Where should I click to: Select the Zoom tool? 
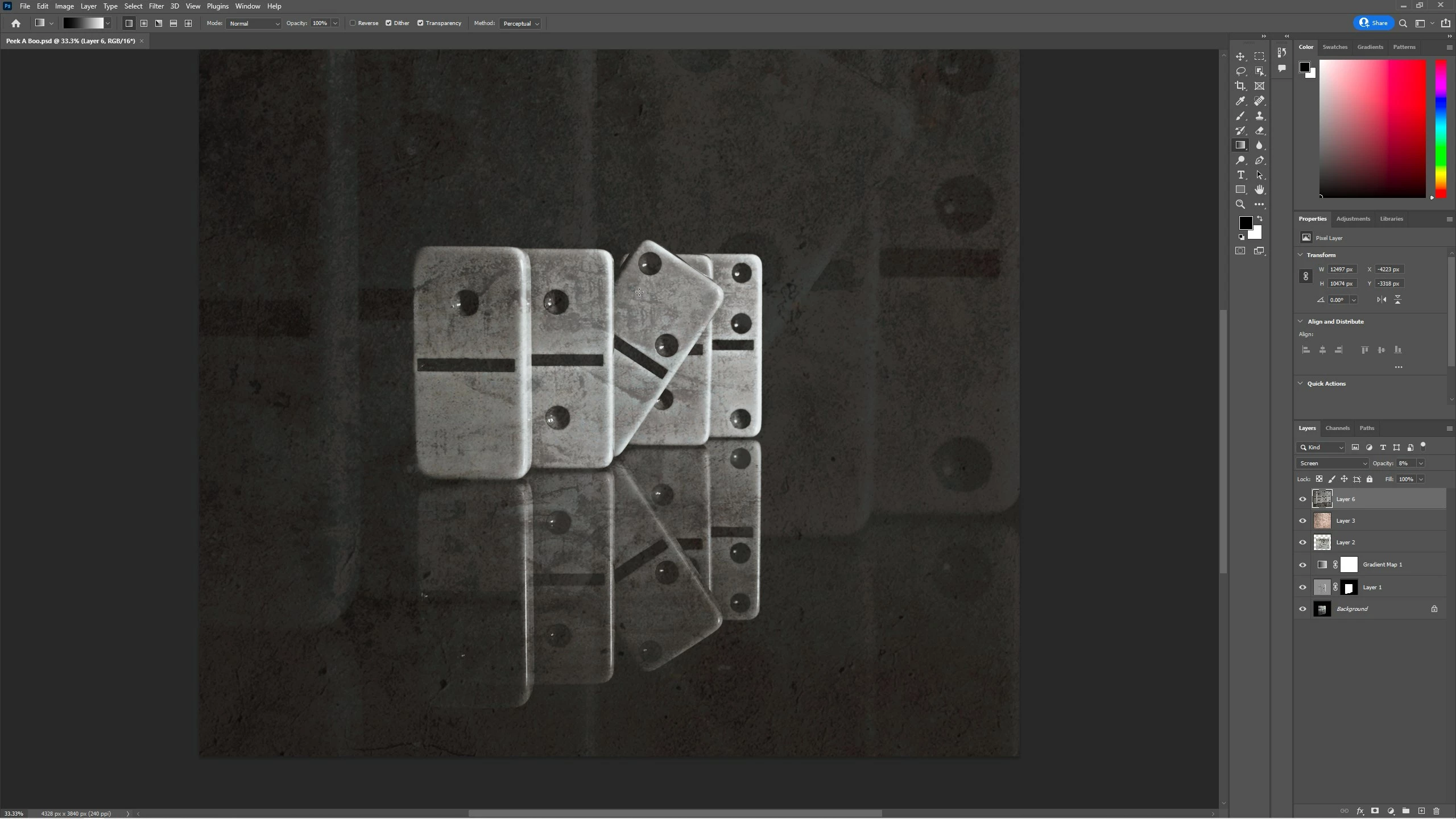(1240, 205)
